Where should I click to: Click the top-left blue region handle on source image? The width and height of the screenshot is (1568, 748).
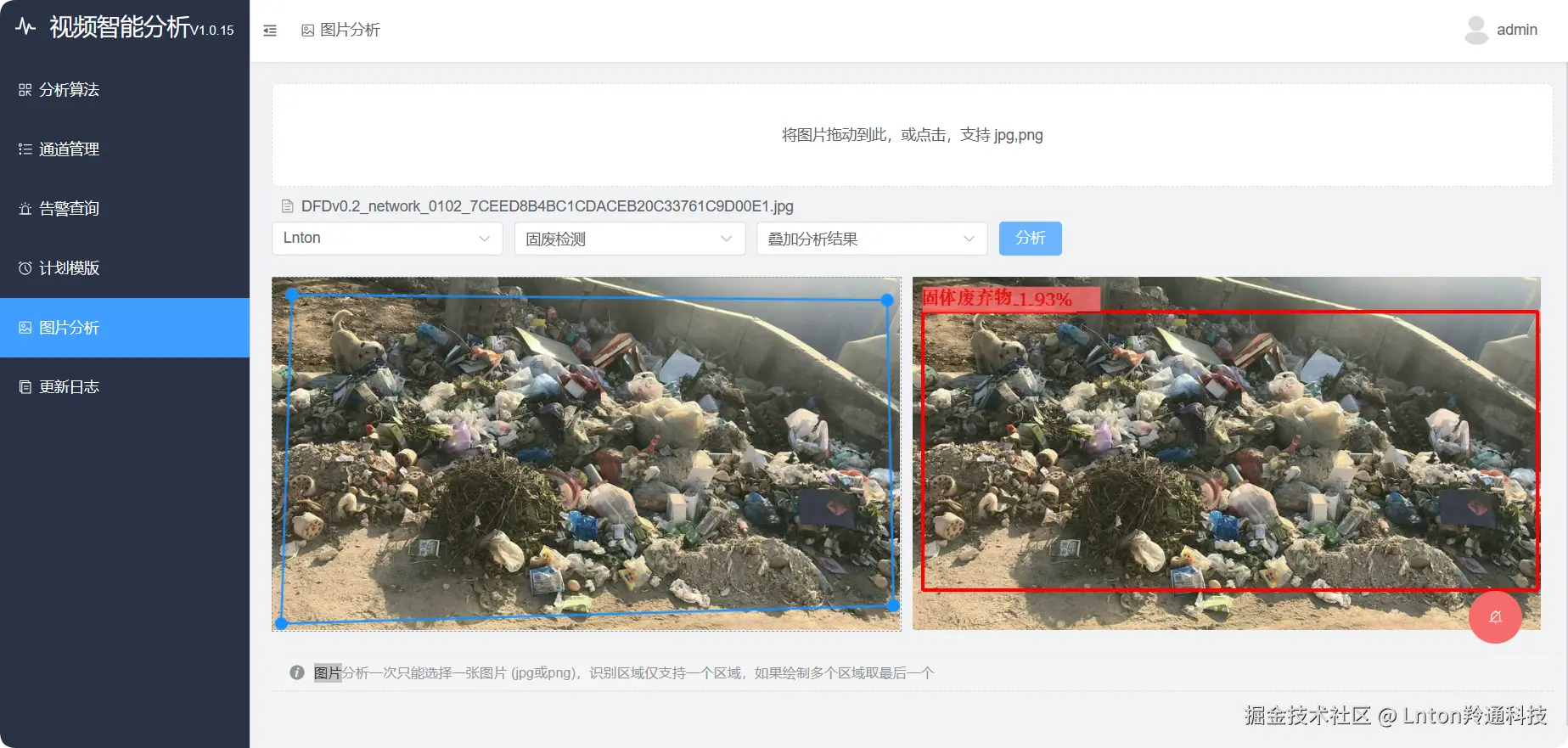point(292,295)
